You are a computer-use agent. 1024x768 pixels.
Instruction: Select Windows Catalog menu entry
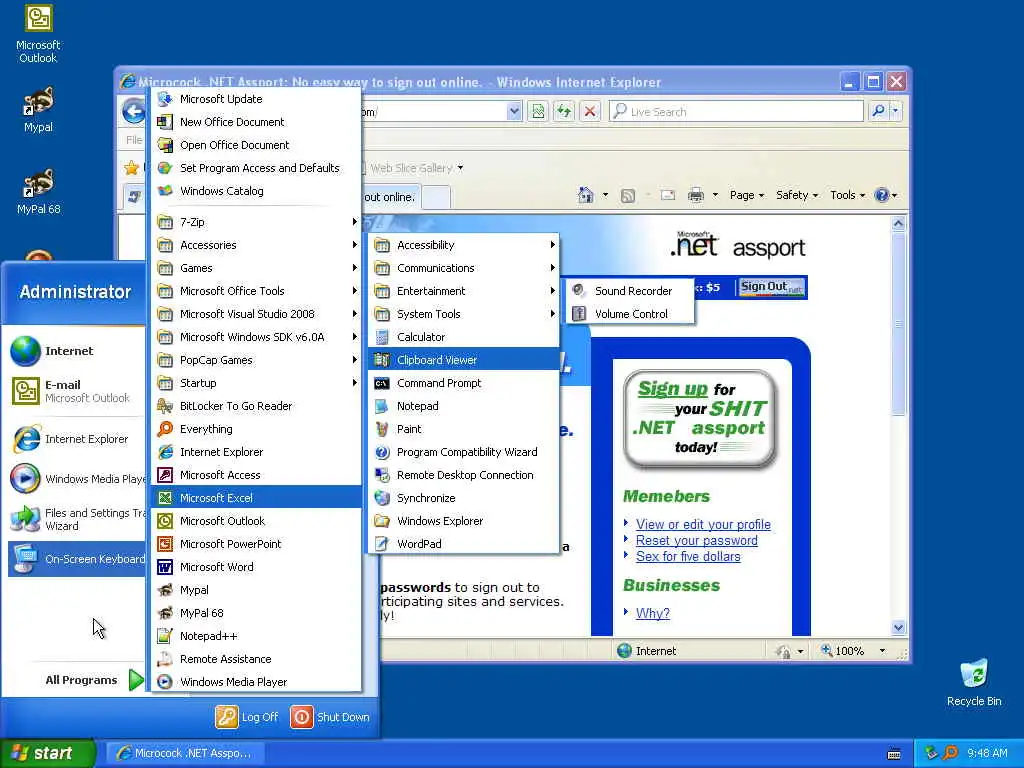pos(257,191)
